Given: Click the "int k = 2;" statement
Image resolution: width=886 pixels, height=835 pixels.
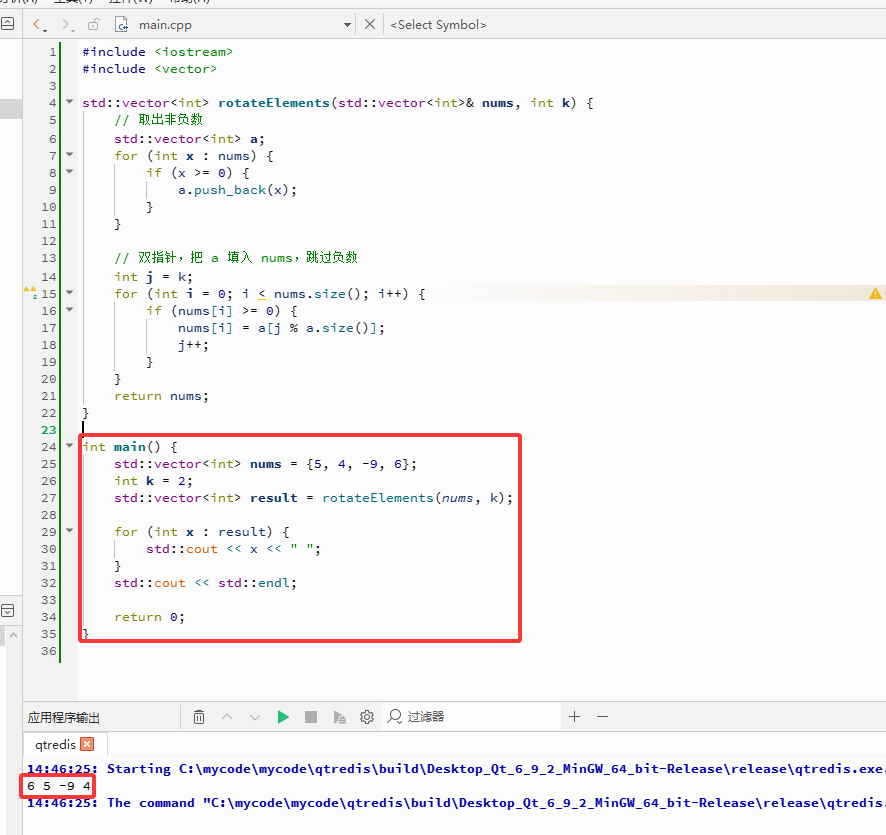Looking at the screenshot, I should [153, 481].
